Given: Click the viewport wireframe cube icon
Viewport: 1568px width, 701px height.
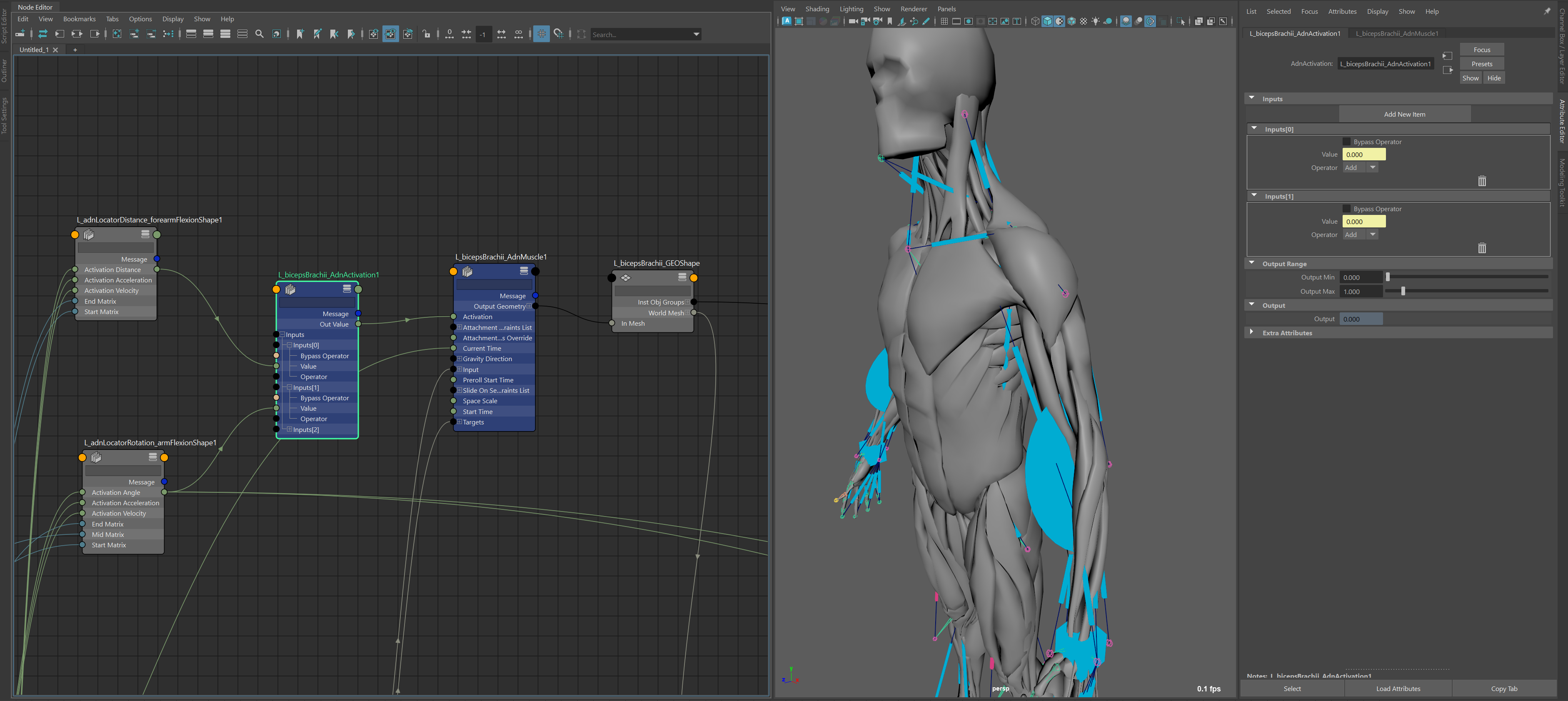Looking at the screenshot, I should [x=1035, y=21].
